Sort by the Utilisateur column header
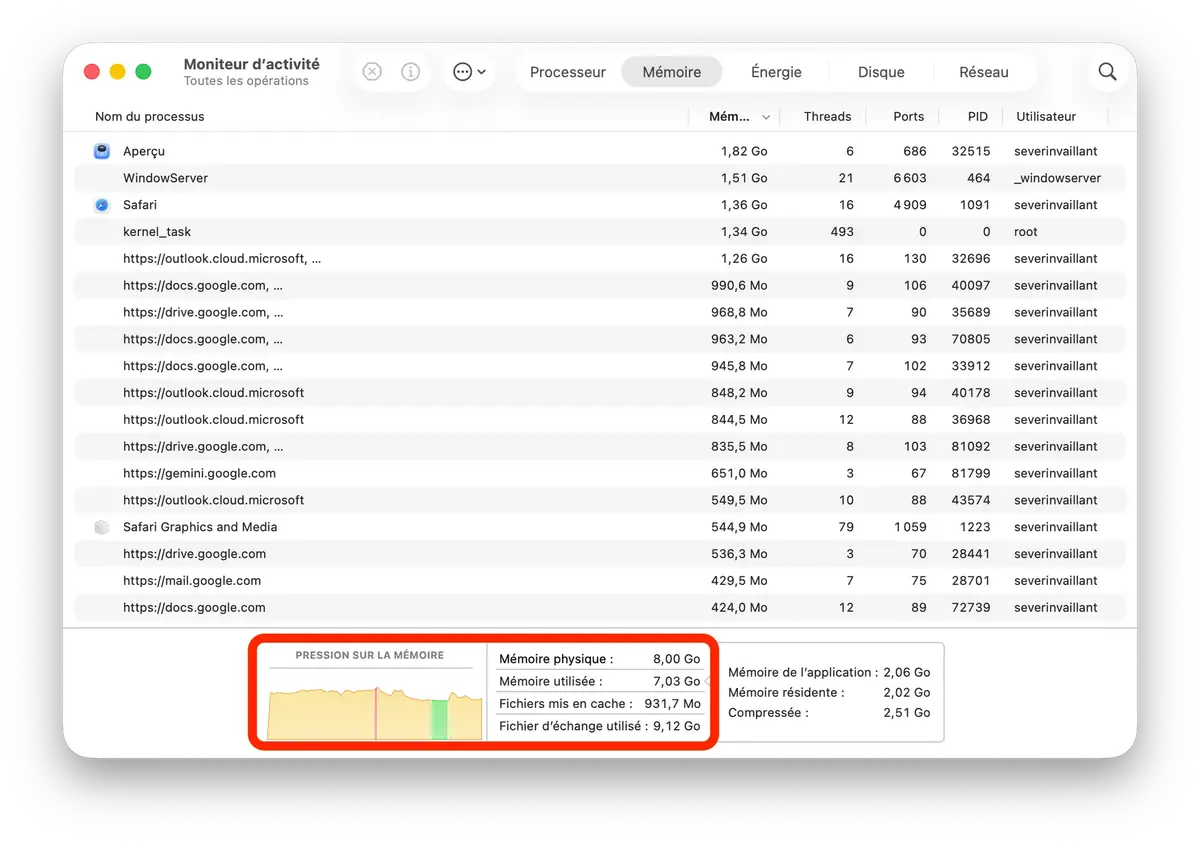Image resolution: width=1200 pixels, height=841 pixels. 1046,117
